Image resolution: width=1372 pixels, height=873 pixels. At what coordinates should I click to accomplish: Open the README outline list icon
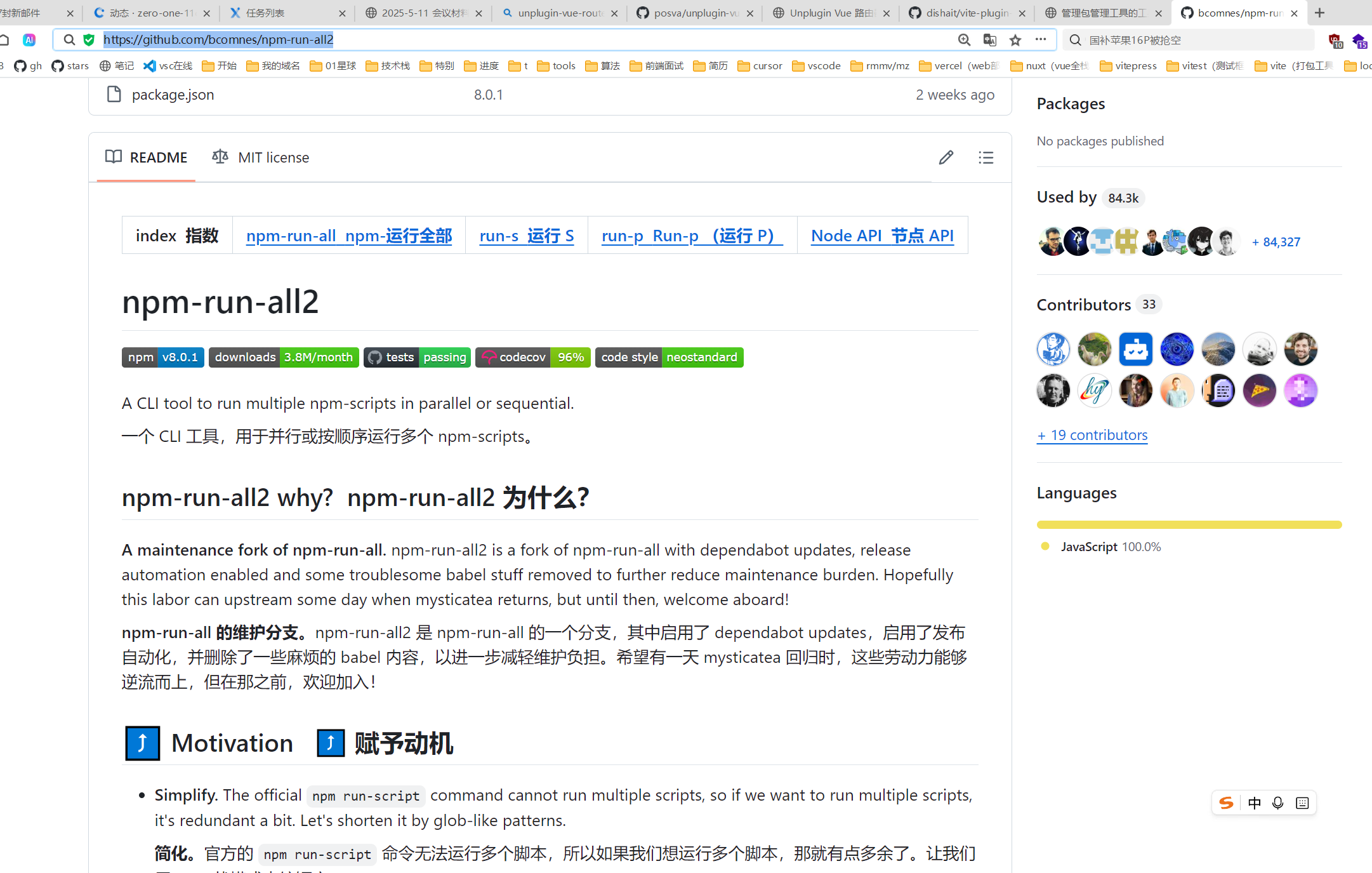986,157
